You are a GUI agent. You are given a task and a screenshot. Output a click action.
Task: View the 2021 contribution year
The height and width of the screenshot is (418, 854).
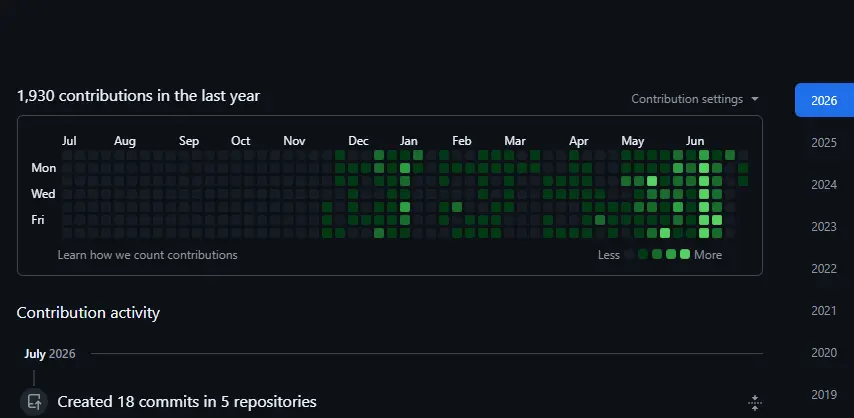(x=824, y=311)
